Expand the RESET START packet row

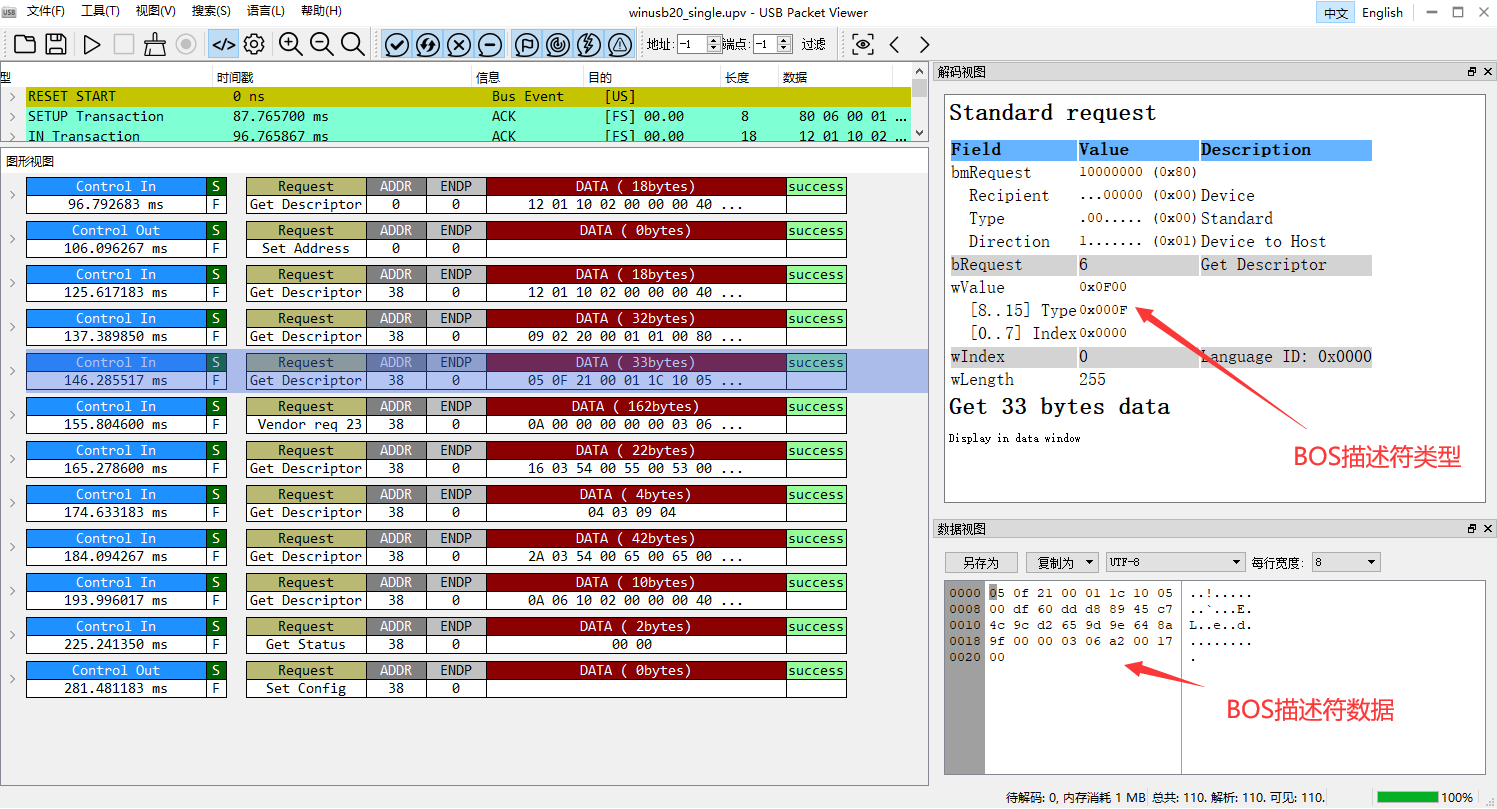[12, 97]
